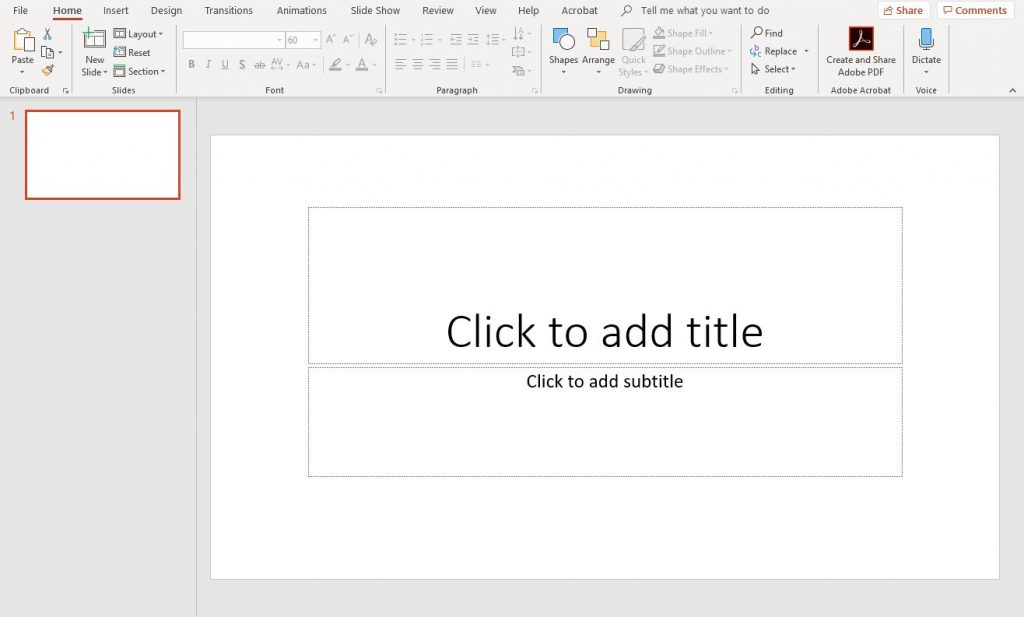Select the Format Painter brush
Image resolution: width=1024 pixels, height=617 pixels.
click(47, 71)
